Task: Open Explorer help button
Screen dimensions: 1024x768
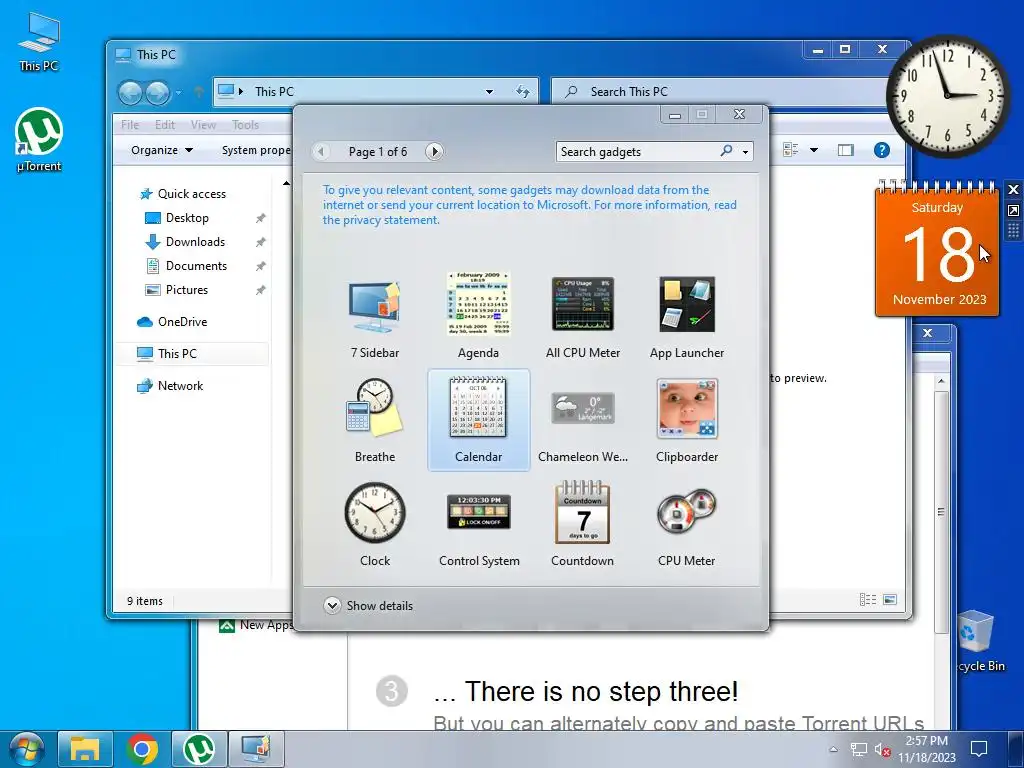Action: pos(882,150)
